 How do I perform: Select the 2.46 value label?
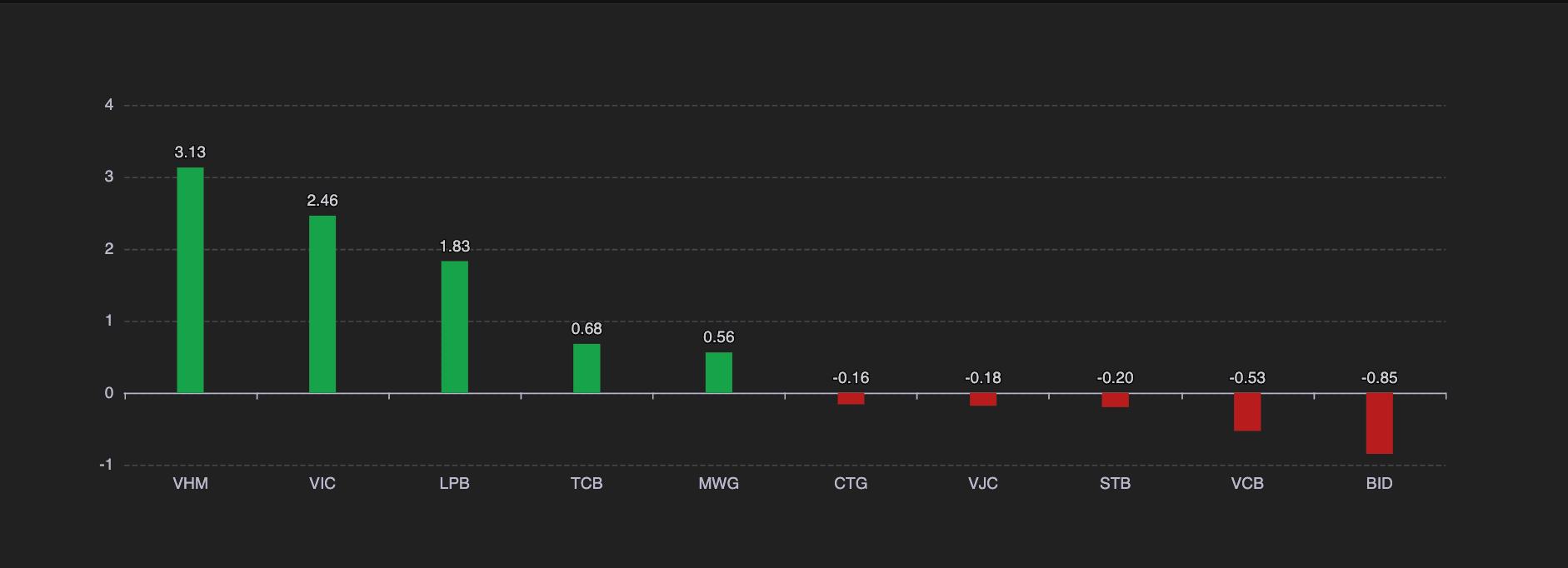click(322, 201)
